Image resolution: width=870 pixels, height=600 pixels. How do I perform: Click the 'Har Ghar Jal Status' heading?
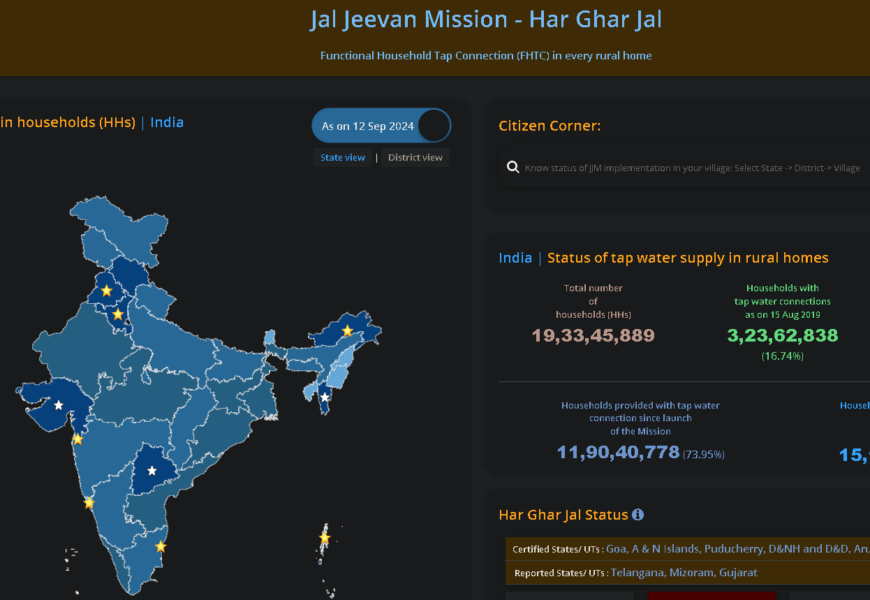pos(563,515)
